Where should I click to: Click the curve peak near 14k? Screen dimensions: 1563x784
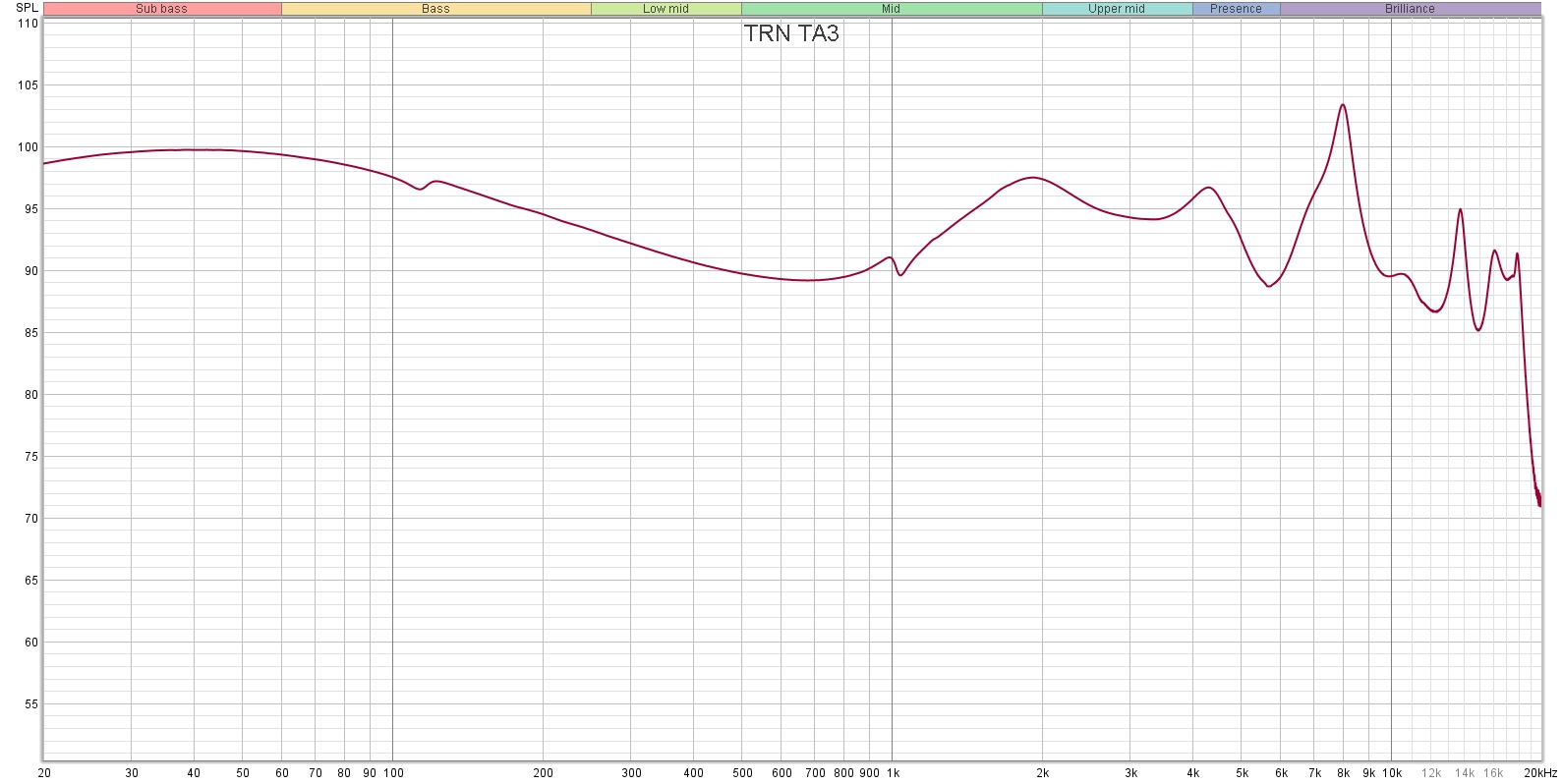pyautogui.click(x=1461, y=209)
